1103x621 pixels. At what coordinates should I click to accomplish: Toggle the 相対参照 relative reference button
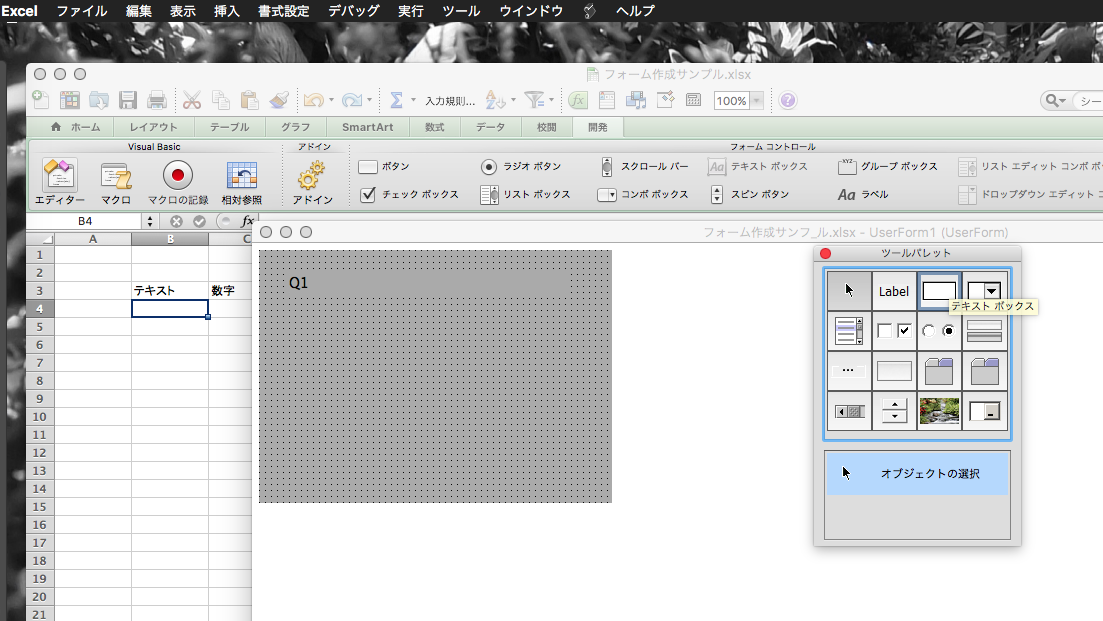click(x=242, y=176)
